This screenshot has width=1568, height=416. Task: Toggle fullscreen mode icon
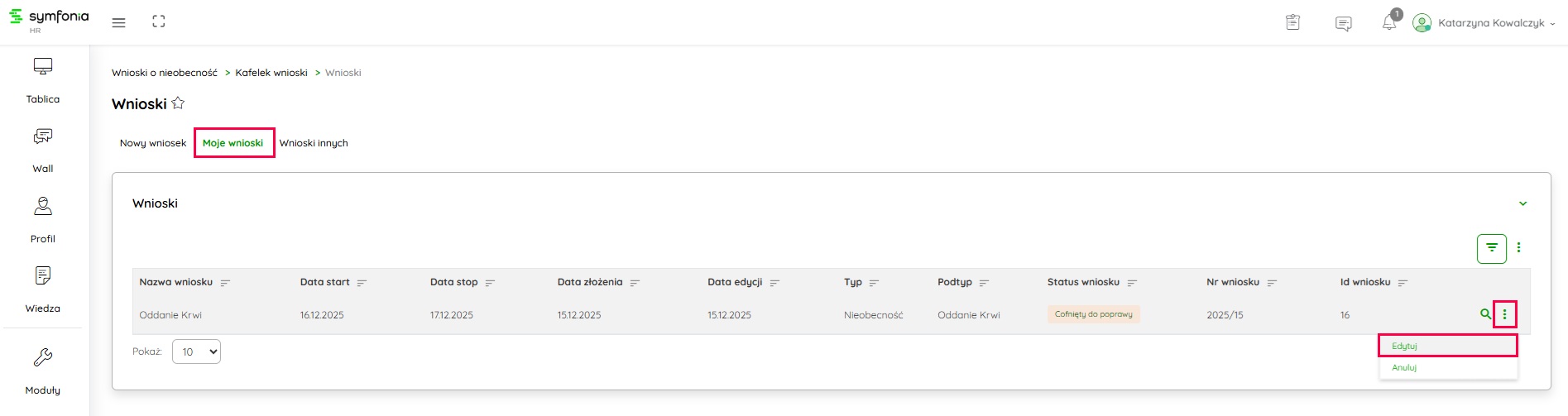click(159, 22)
